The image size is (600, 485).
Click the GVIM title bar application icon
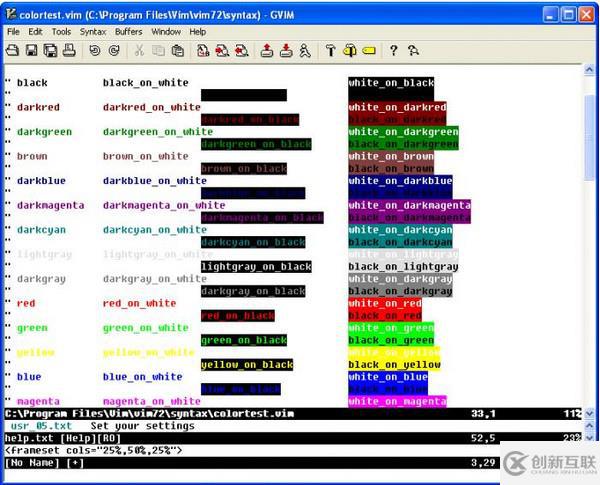pos(11,15)
